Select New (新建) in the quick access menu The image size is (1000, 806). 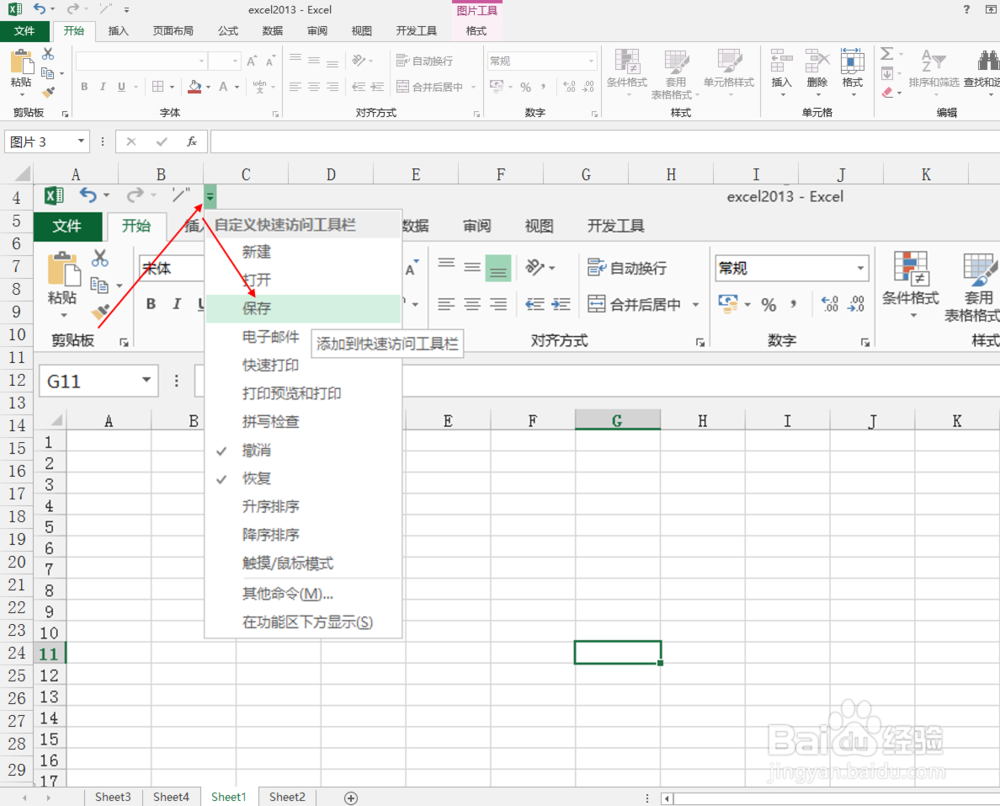(x=304, y=252)
